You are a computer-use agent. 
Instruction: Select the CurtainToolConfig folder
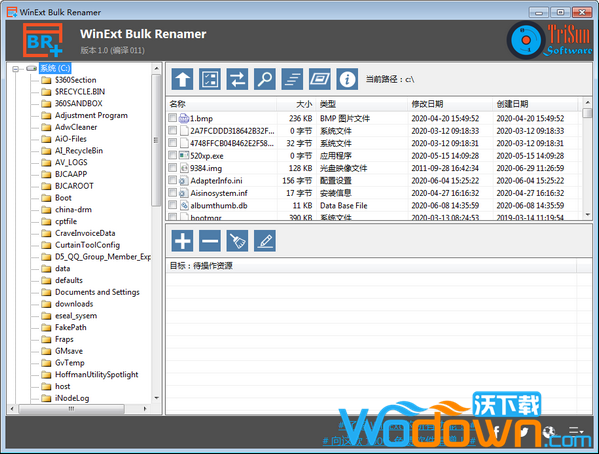[x=87, y=245]
